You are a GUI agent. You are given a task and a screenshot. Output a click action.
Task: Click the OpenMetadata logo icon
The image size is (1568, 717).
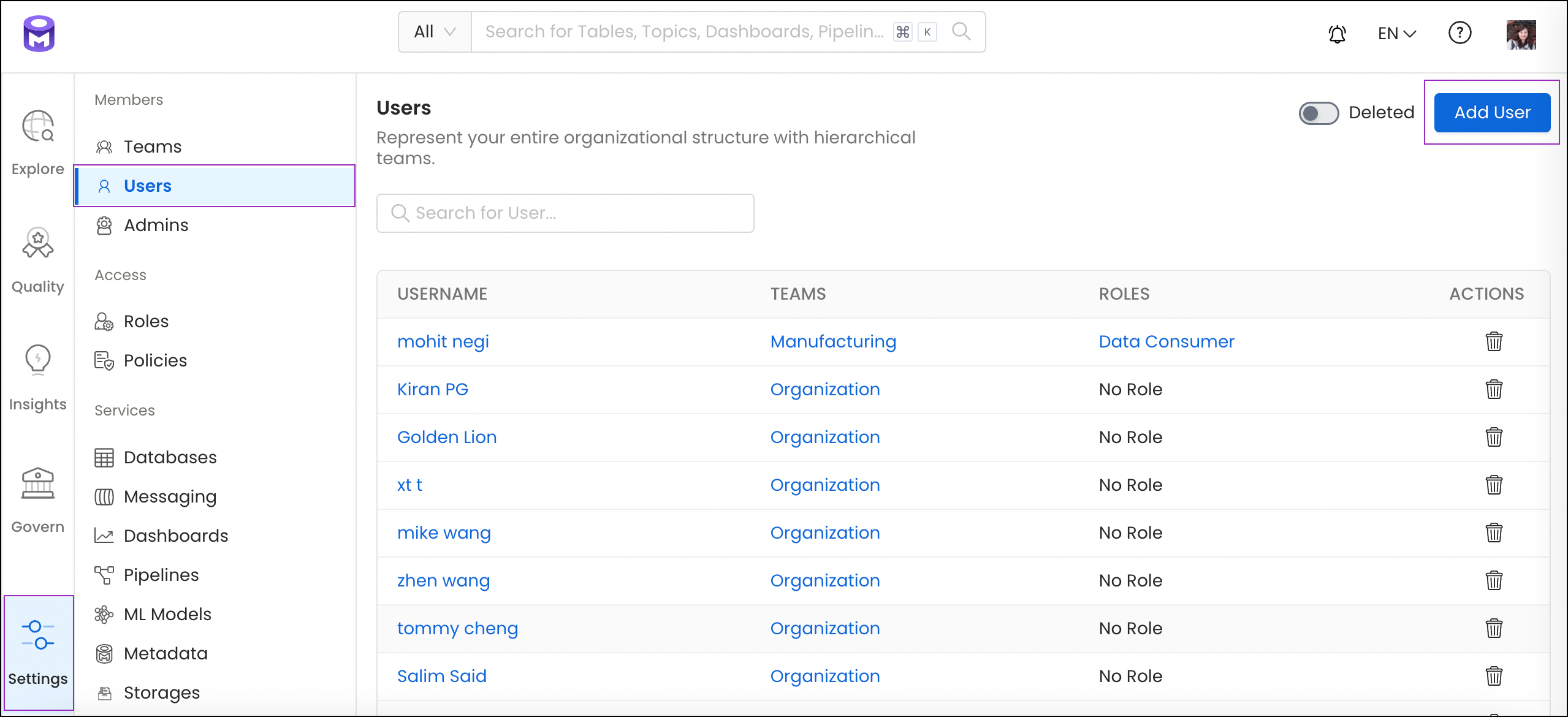[x=39, y=34]
